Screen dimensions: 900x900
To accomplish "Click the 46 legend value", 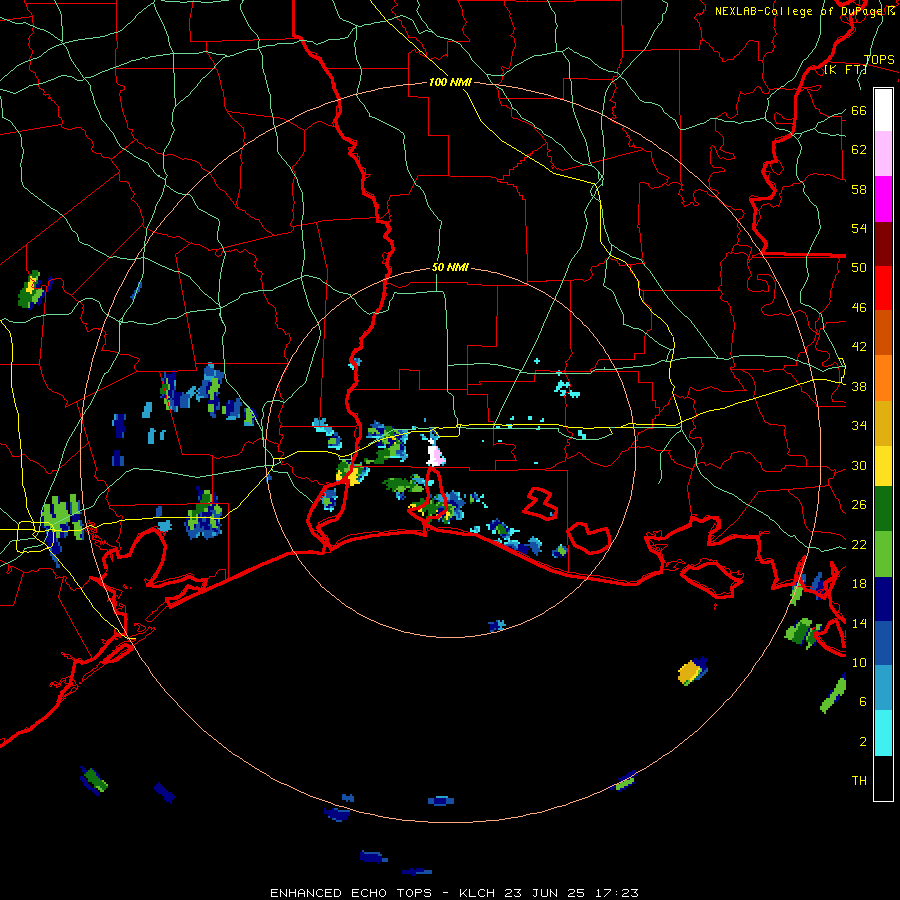I will [859, 308].
